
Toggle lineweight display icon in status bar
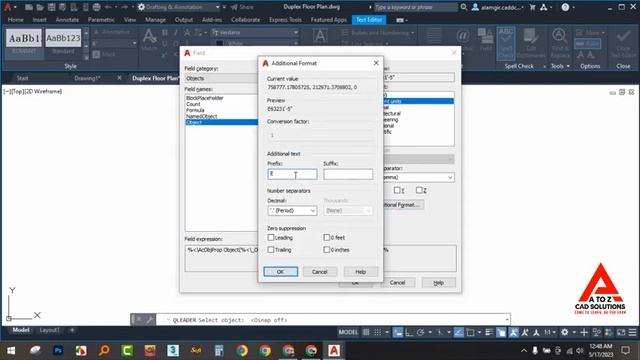(489, 332)
